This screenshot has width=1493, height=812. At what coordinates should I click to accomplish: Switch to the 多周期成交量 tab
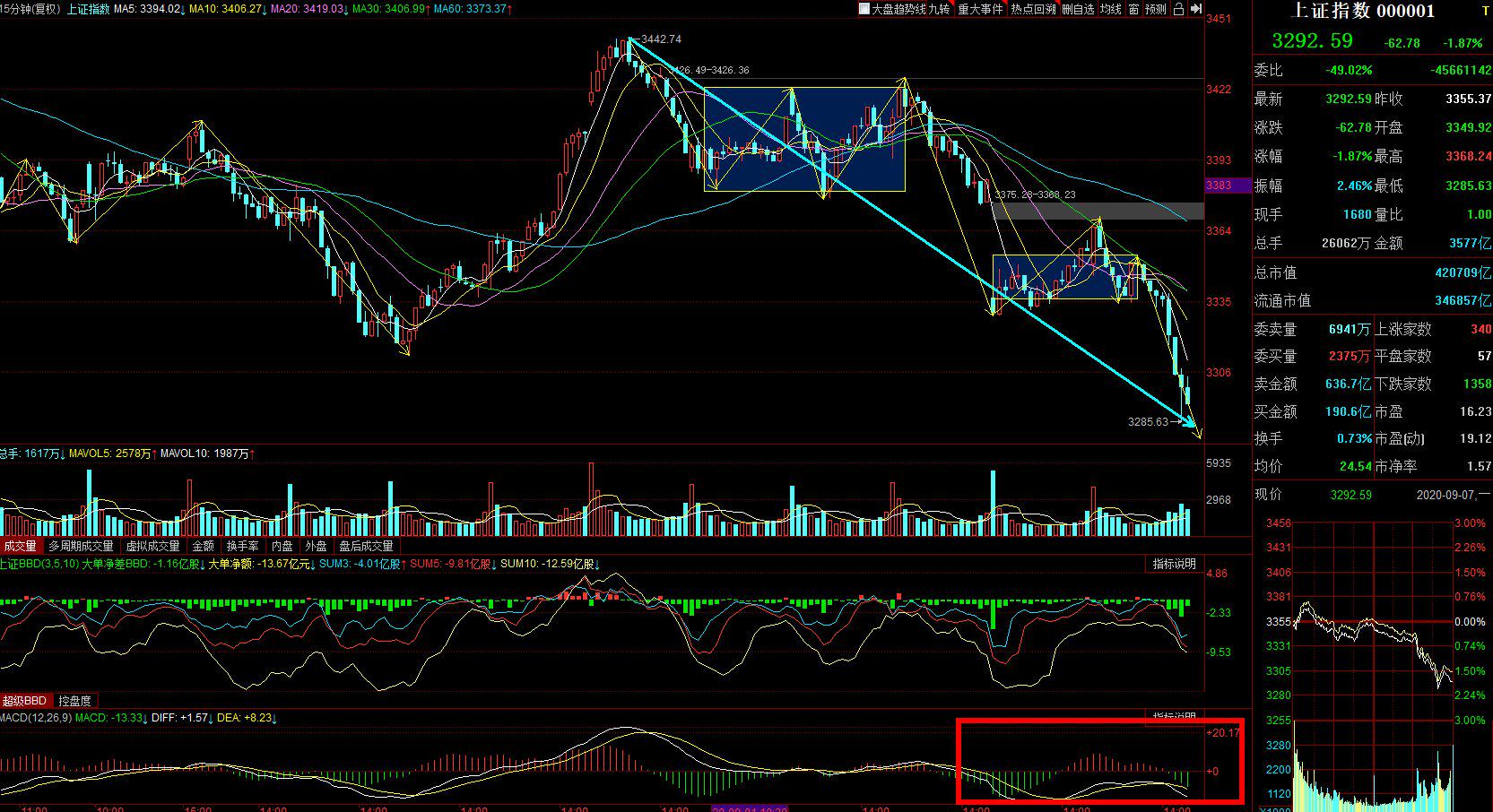pos(81,546)
